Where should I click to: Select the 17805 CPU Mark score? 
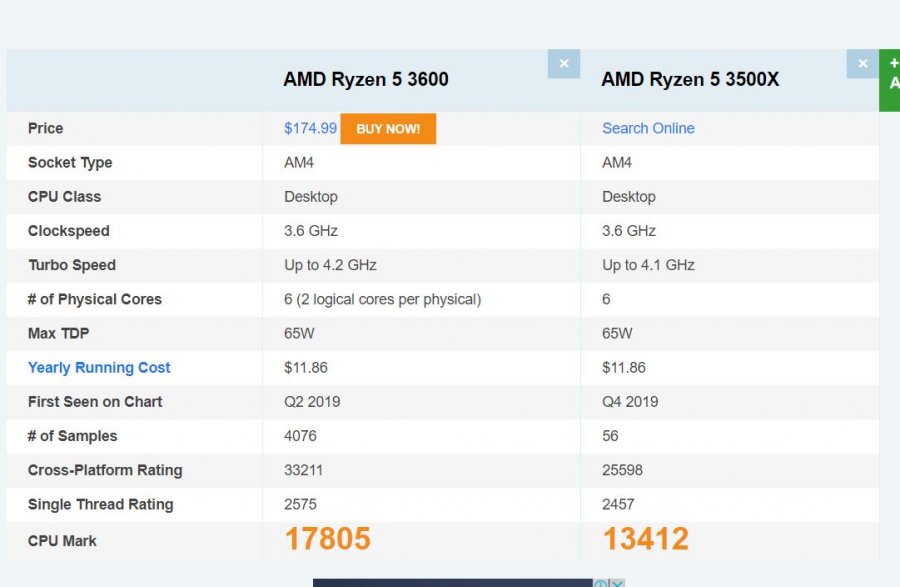[327, 539]
